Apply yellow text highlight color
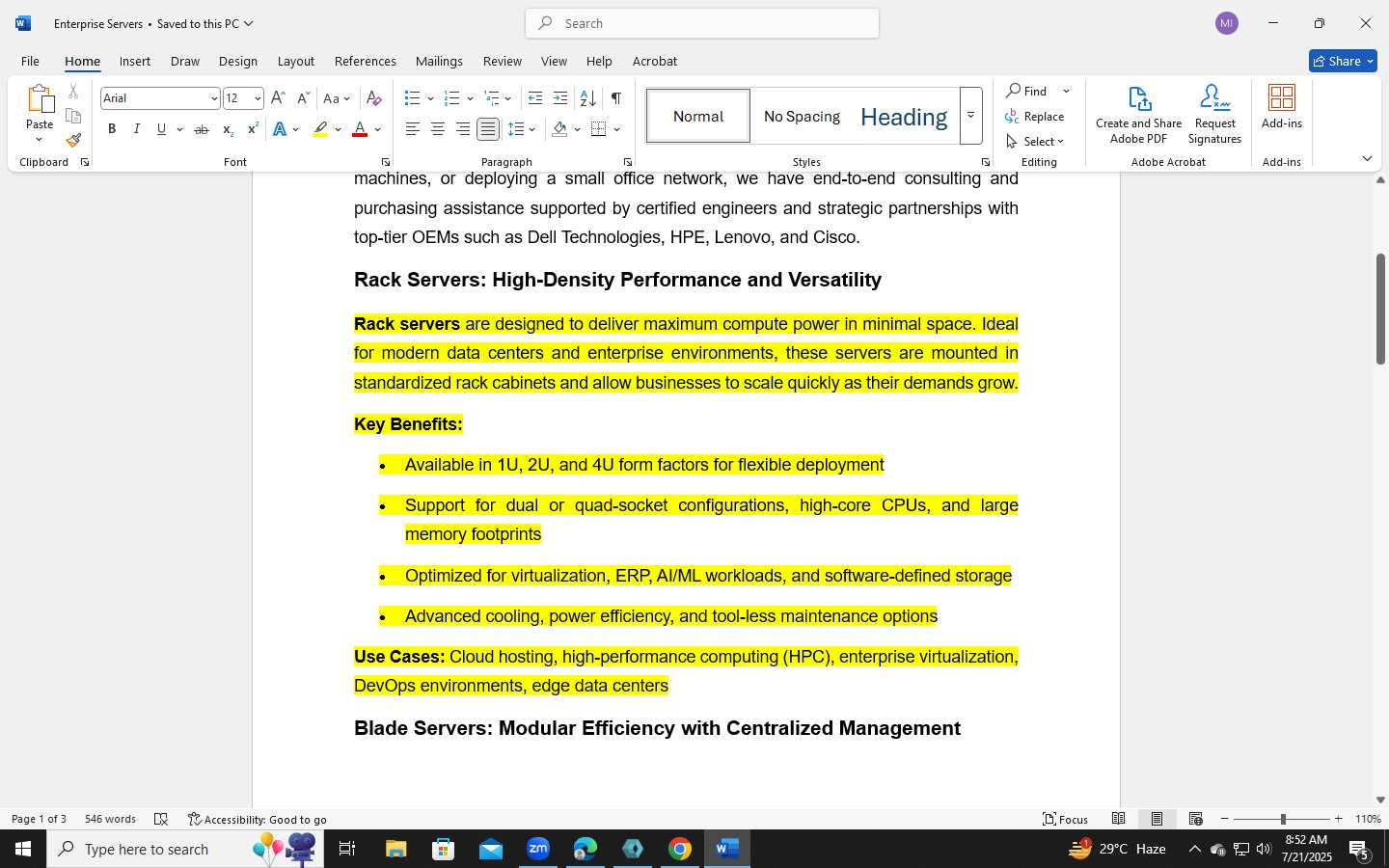This screenshot has width=1389, height=868. click(321, 129)
